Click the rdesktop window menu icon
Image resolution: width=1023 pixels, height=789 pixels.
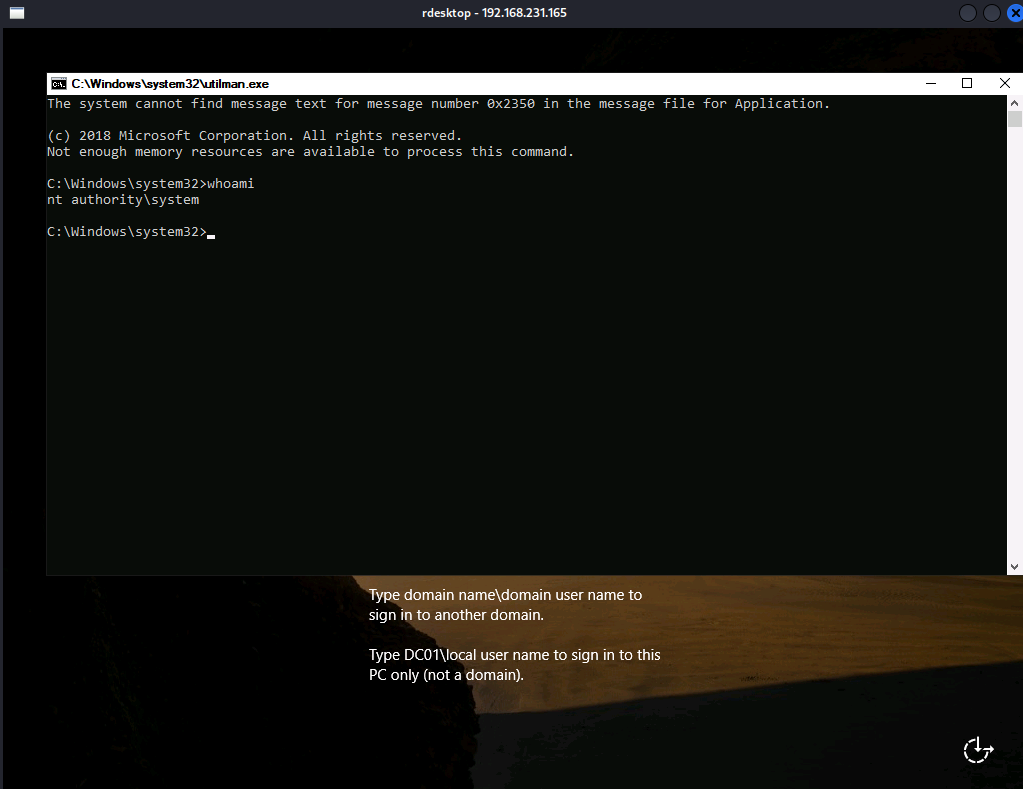(x=17, y=13)
